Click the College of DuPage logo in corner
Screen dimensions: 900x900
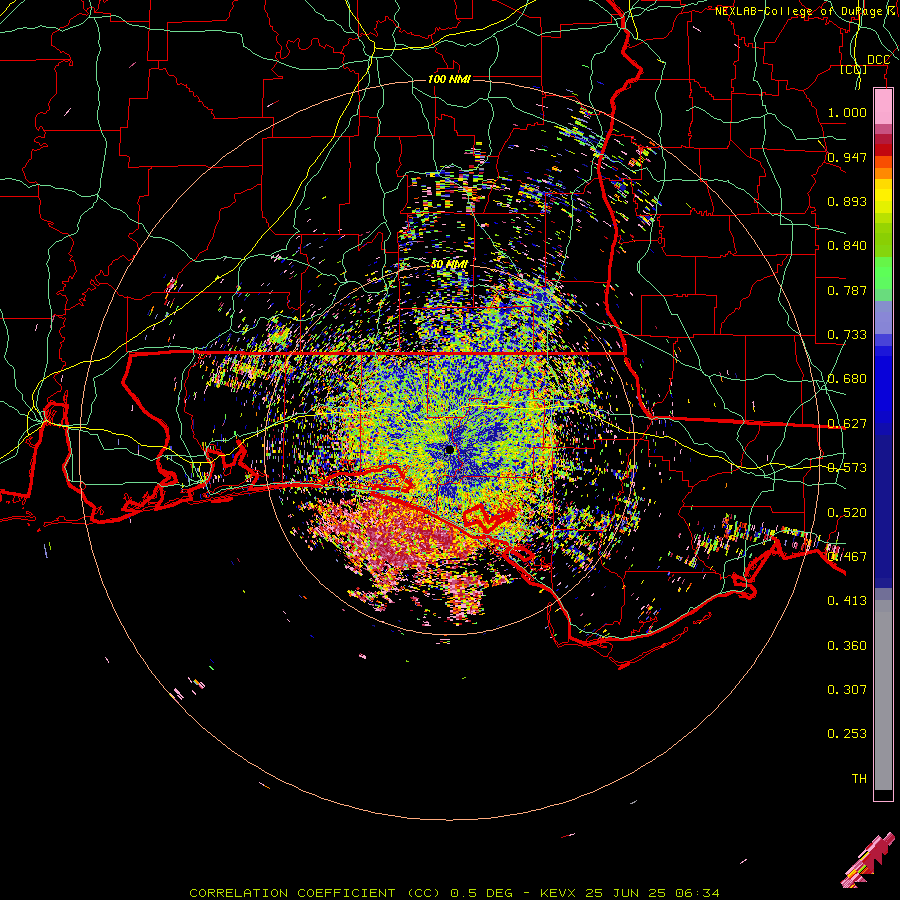869,860
